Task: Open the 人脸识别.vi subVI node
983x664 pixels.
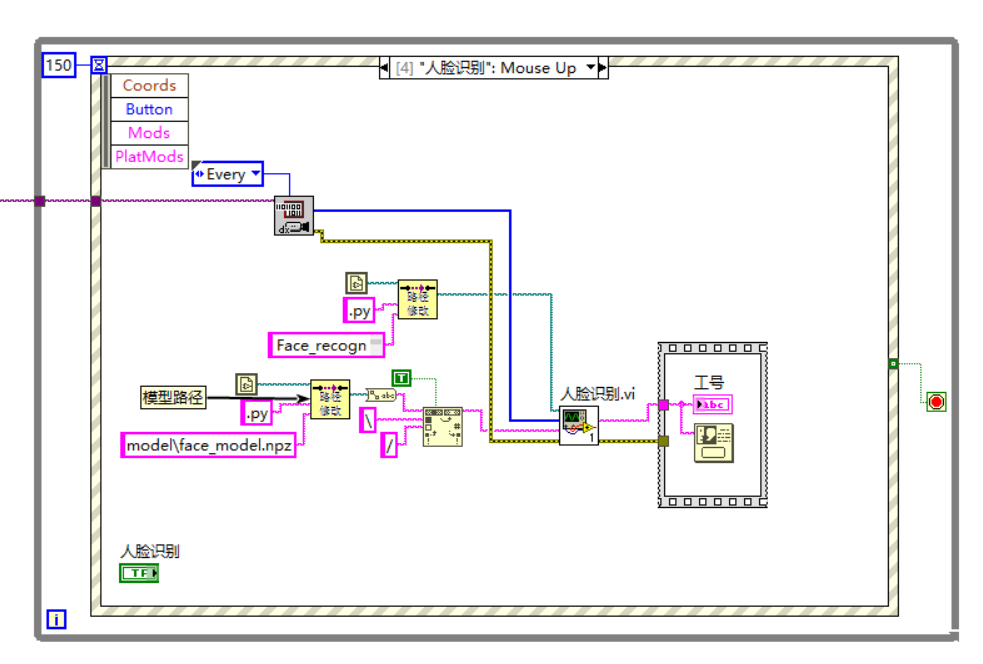Action: (580, 424)
